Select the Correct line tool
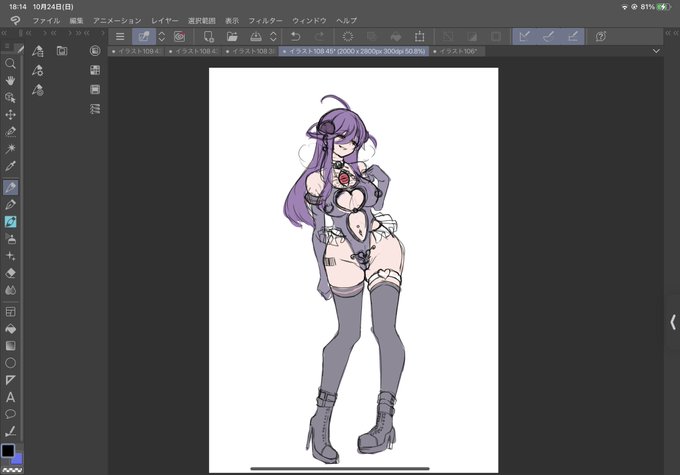Screen dimensions: 680x475 pos(10,431)
